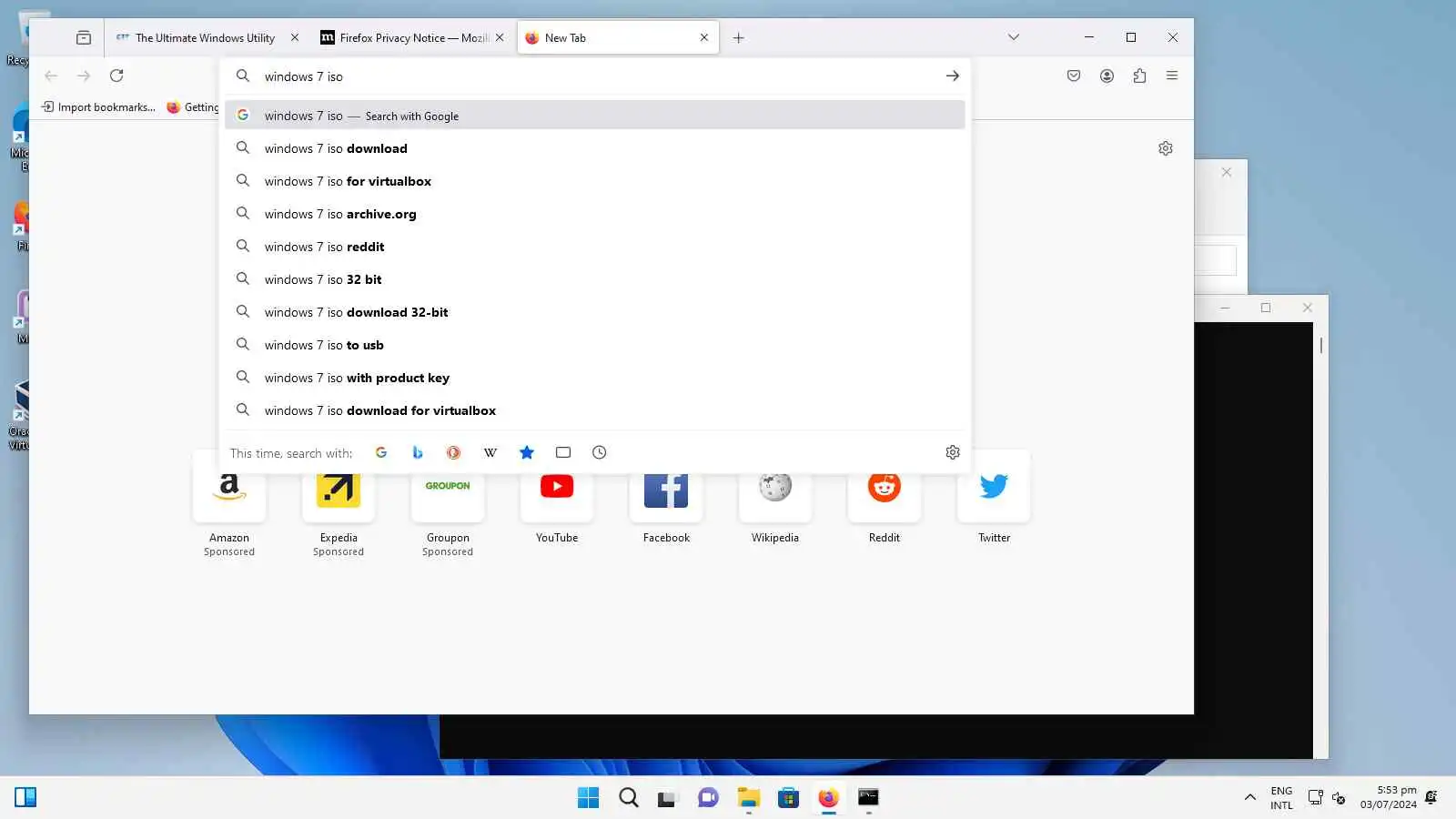
Task: Open Import bookmarks from bookmarks toolbar
Action: pos(98,107)
